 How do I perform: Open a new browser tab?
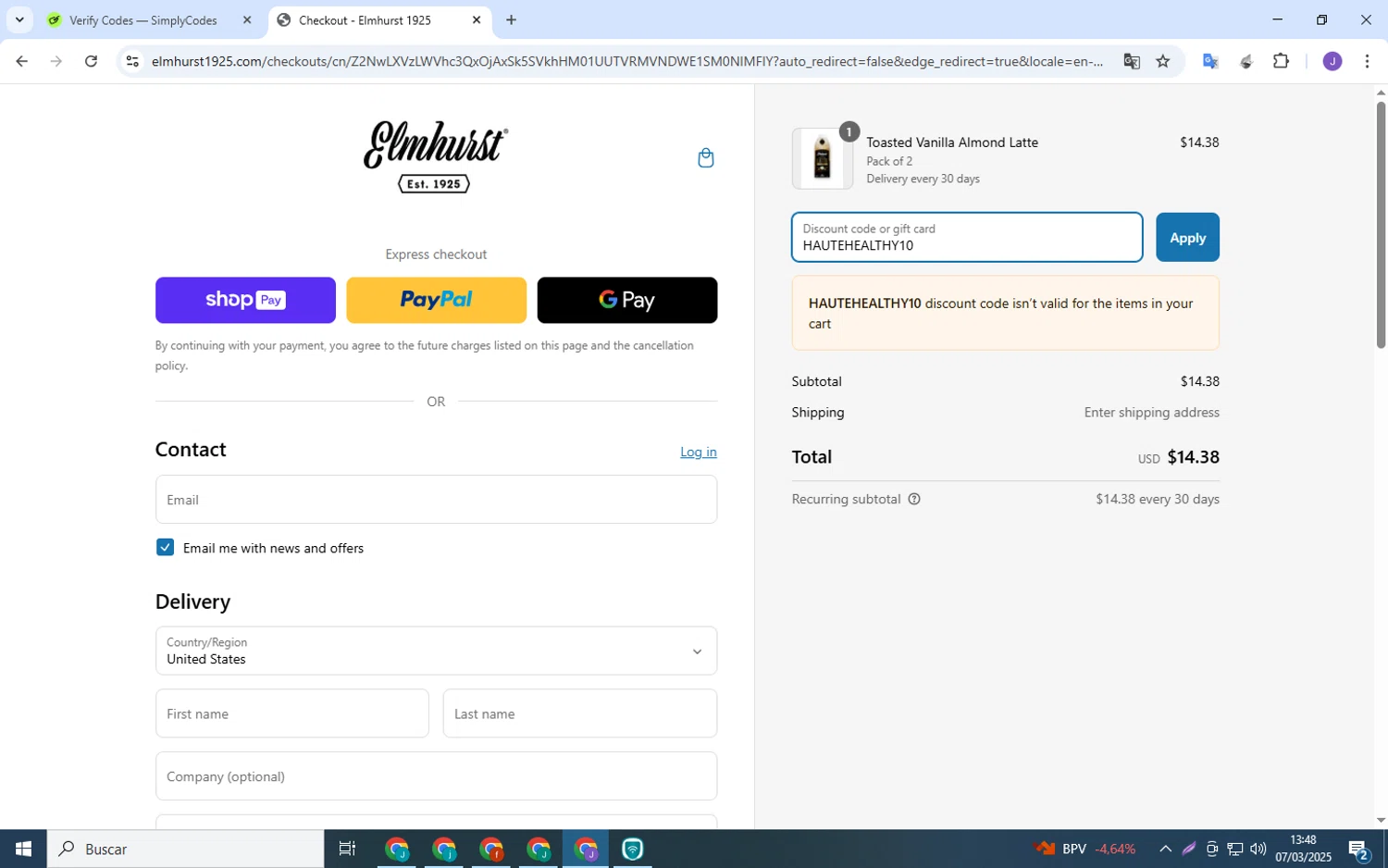511,19
